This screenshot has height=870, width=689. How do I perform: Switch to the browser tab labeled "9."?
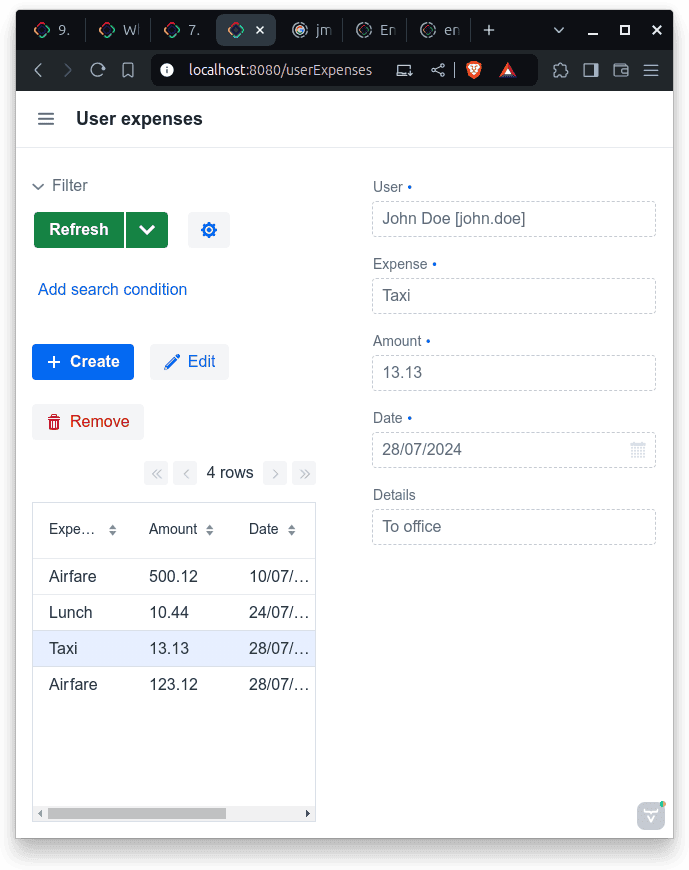(x=52, y=30)
